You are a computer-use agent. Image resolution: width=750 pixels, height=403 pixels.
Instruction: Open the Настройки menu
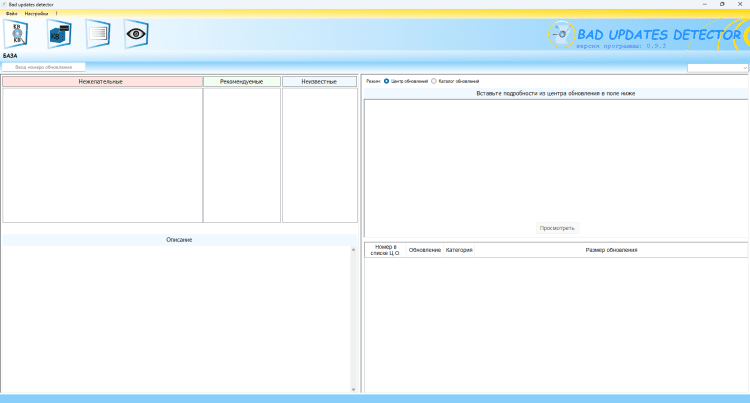point(36,14)
